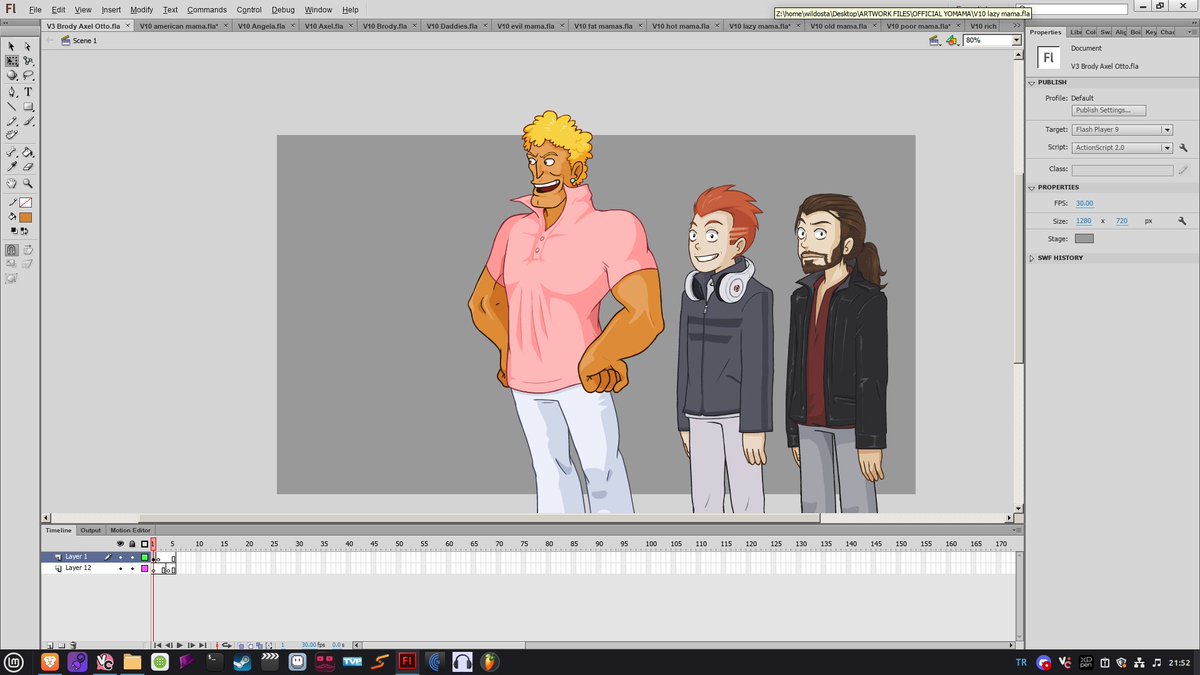This screenshot has width=1200, height=675.
Task: Toggle magenta outline square for Layer 12
Action: (x=144, y=569)
